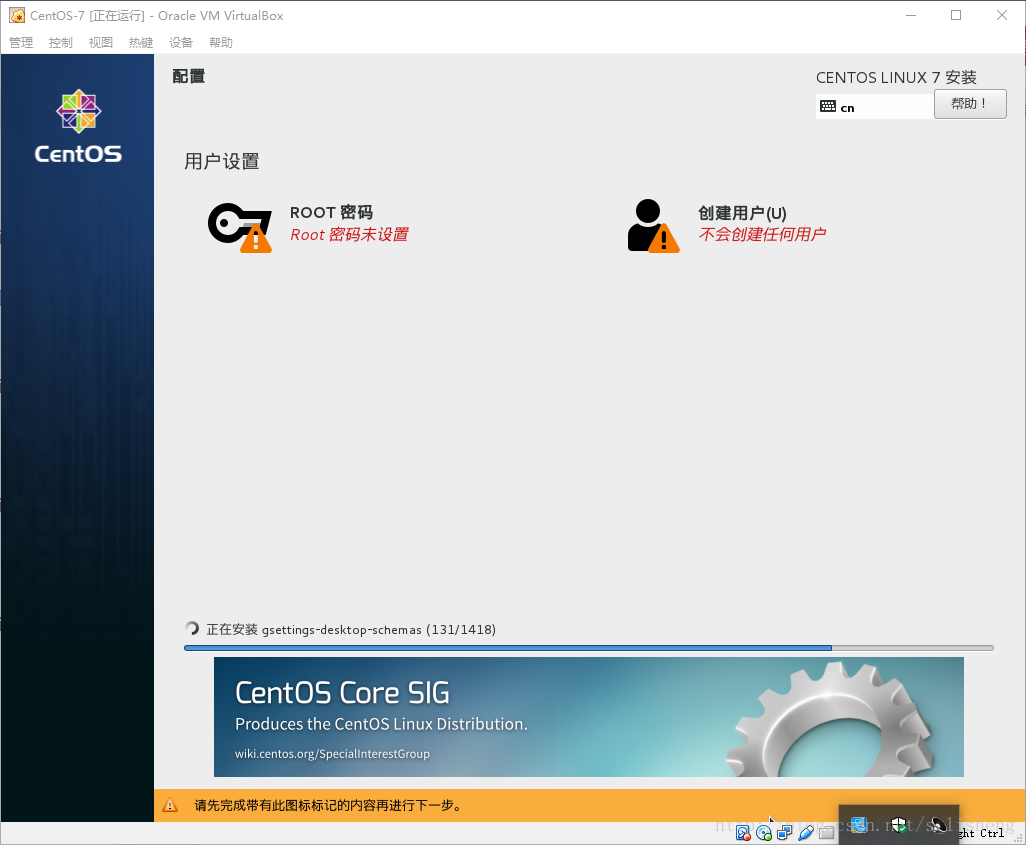Open the 视图 menu
Image resolution: width=1026 pixels, height=845 pixels.
click(x=101, y=43)
